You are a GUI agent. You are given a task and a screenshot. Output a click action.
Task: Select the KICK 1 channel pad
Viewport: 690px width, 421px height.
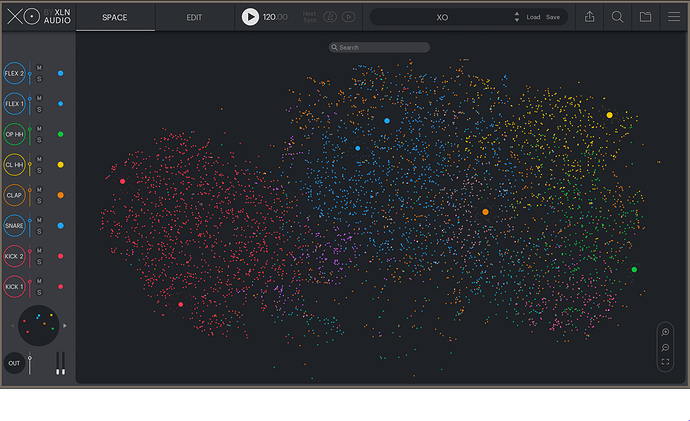(x=14, y=287)
